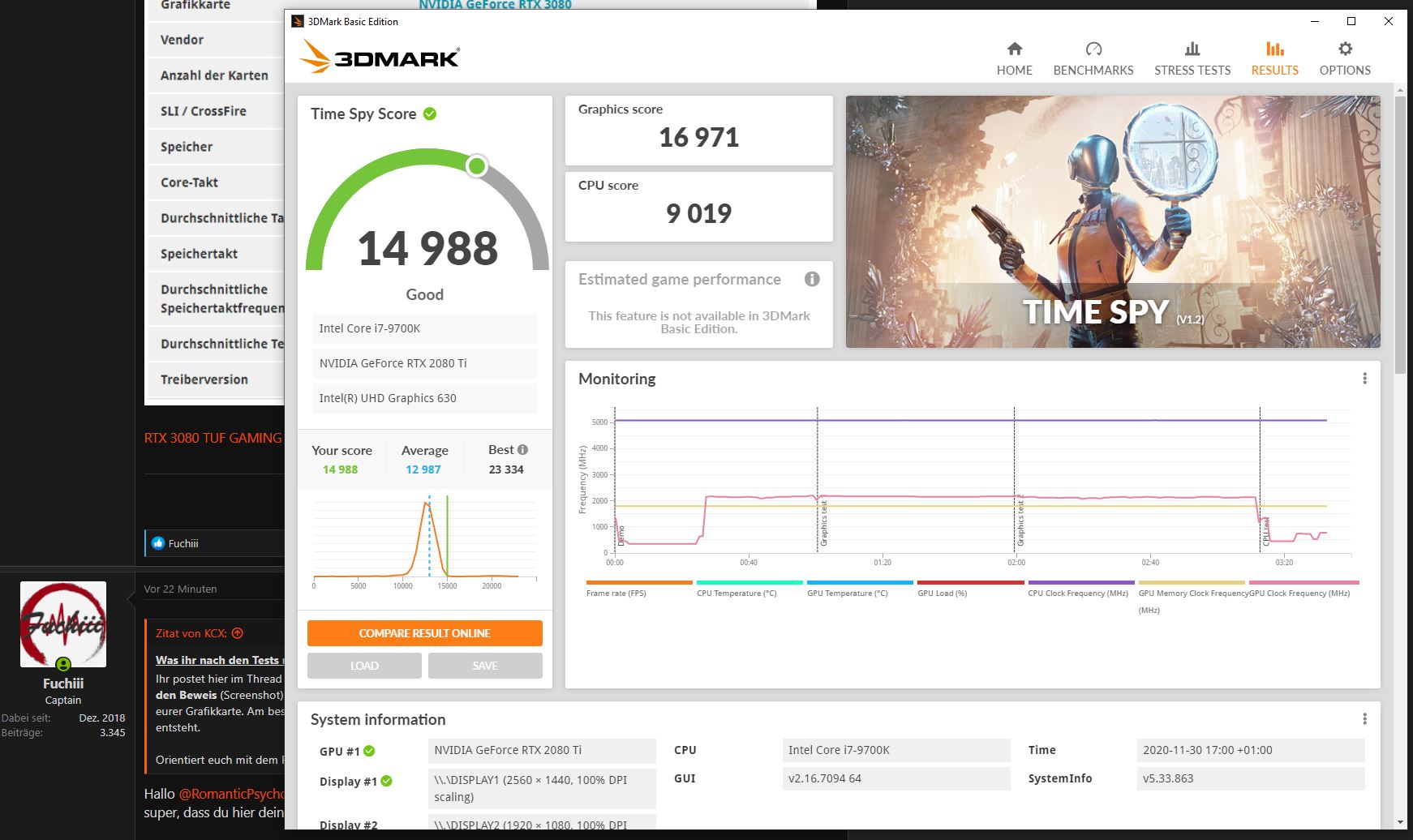Click Best score value 23 334

pyautogui.click(x=506, y=469)
